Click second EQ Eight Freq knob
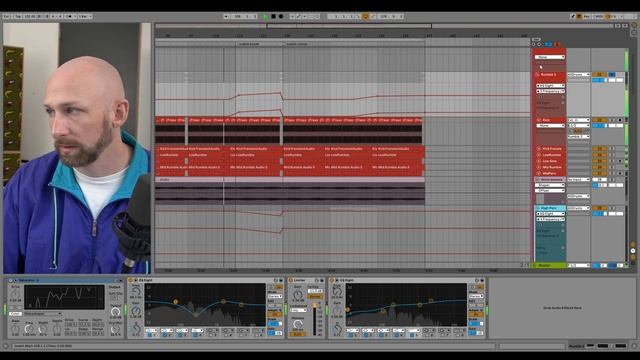This screenshot has width=640, height=360. click(x=337, y=291)
